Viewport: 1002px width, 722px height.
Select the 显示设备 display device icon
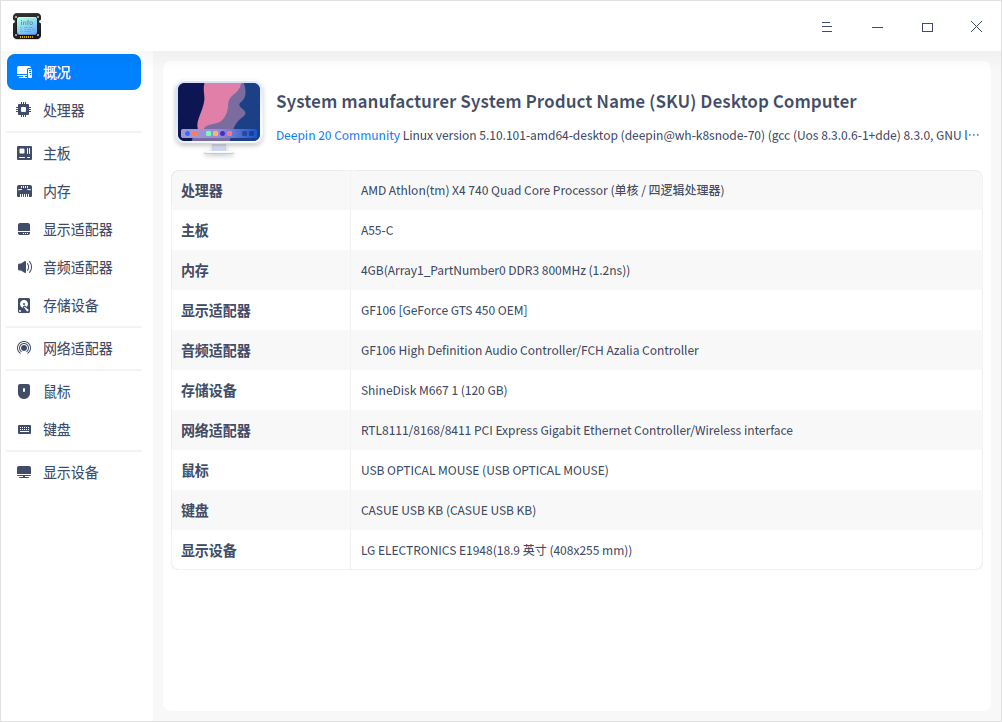(x=23, y=472)
